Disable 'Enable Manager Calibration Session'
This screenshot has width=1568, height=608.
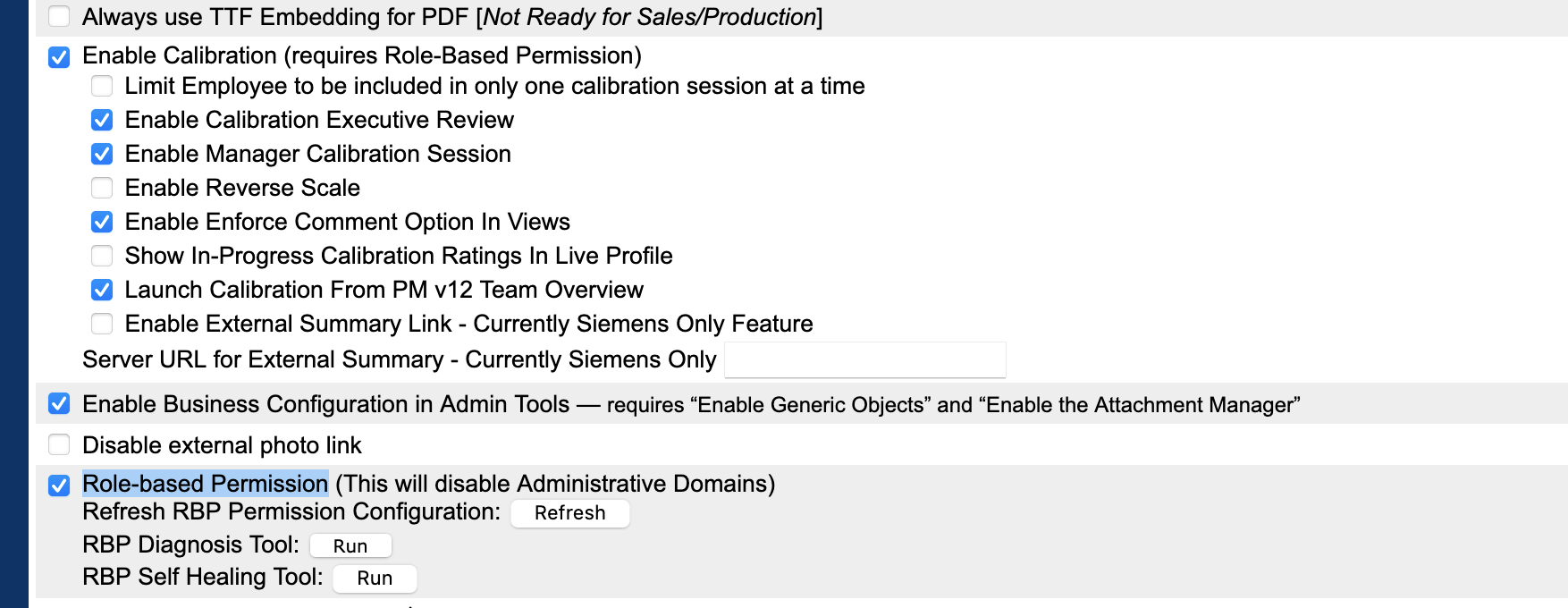101,154
